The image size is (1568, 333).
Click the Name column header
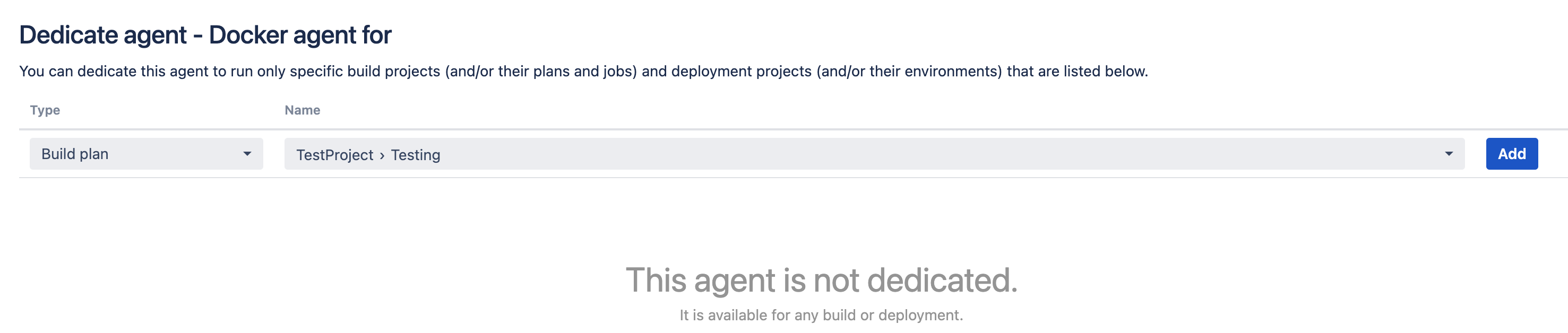pyautogui.click(x=302, y=110)
